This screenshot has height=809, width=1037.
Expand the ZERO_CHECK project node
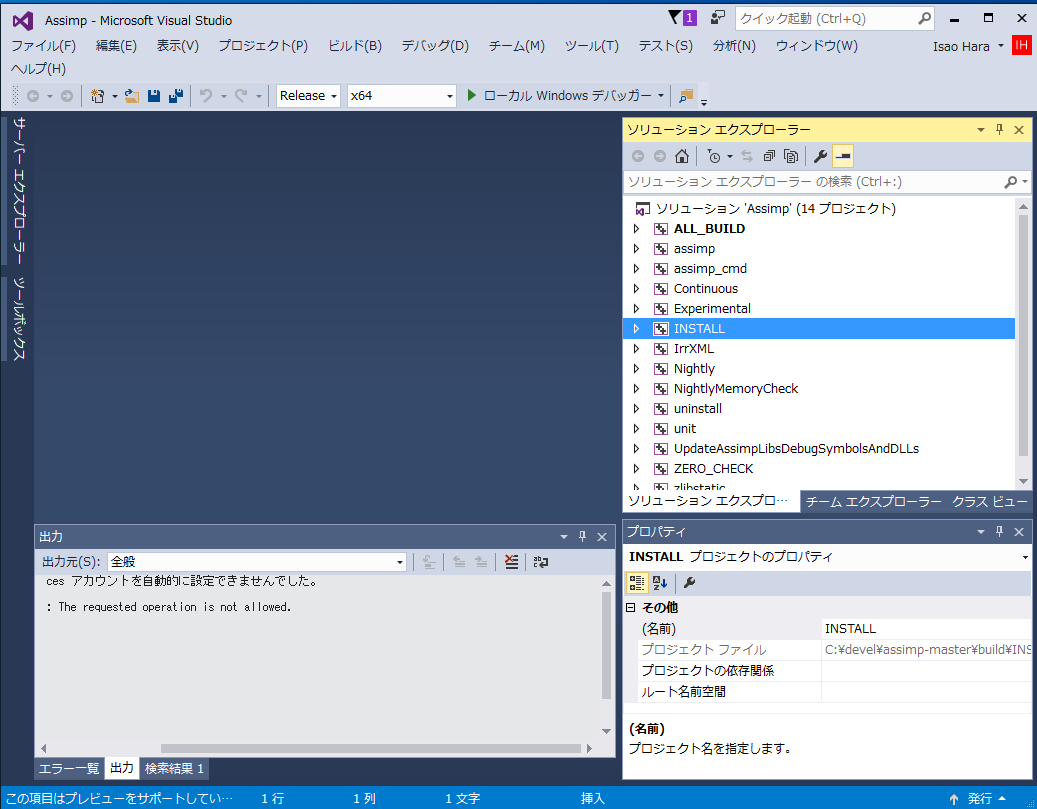coord(636,468)
